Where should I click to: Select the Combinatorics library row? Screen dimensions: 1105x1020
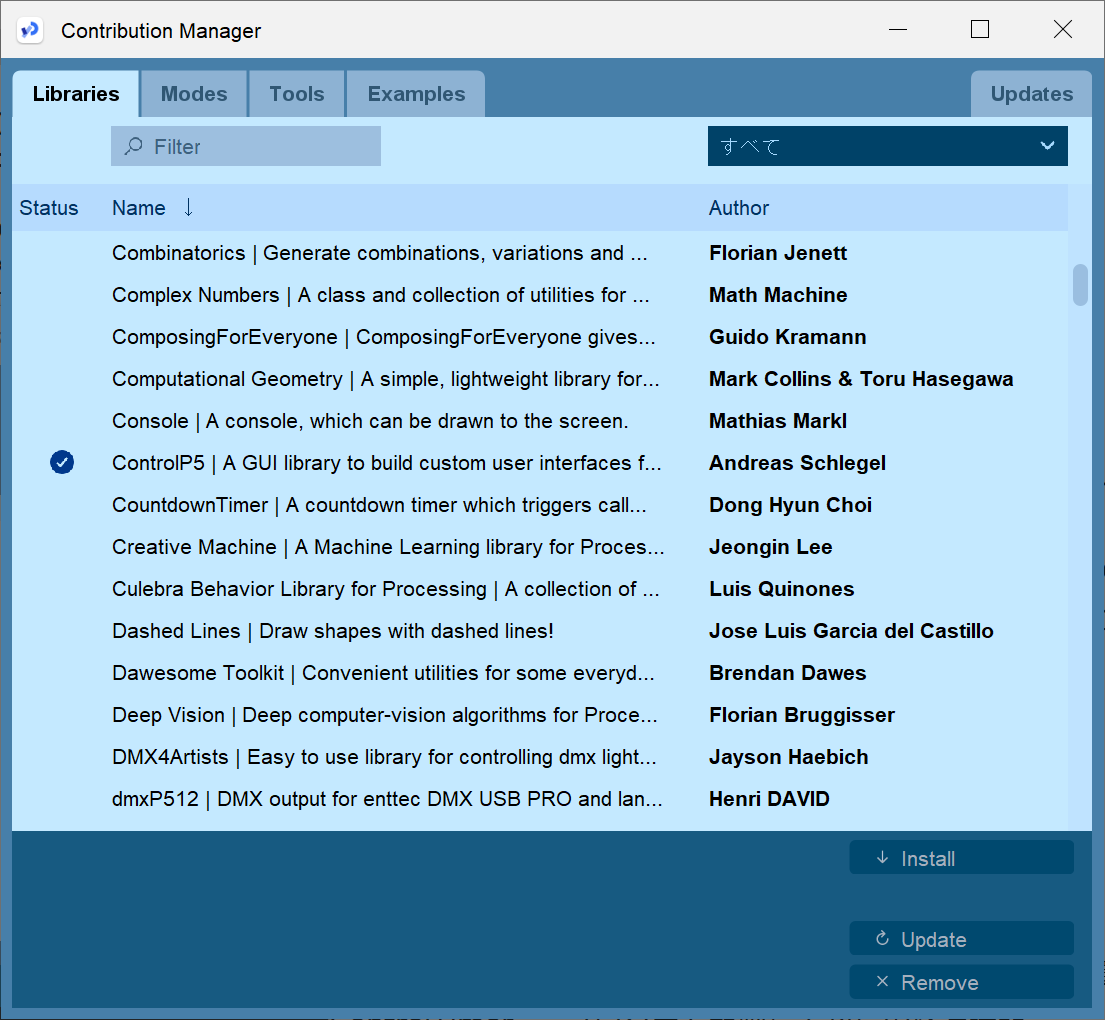540,253
